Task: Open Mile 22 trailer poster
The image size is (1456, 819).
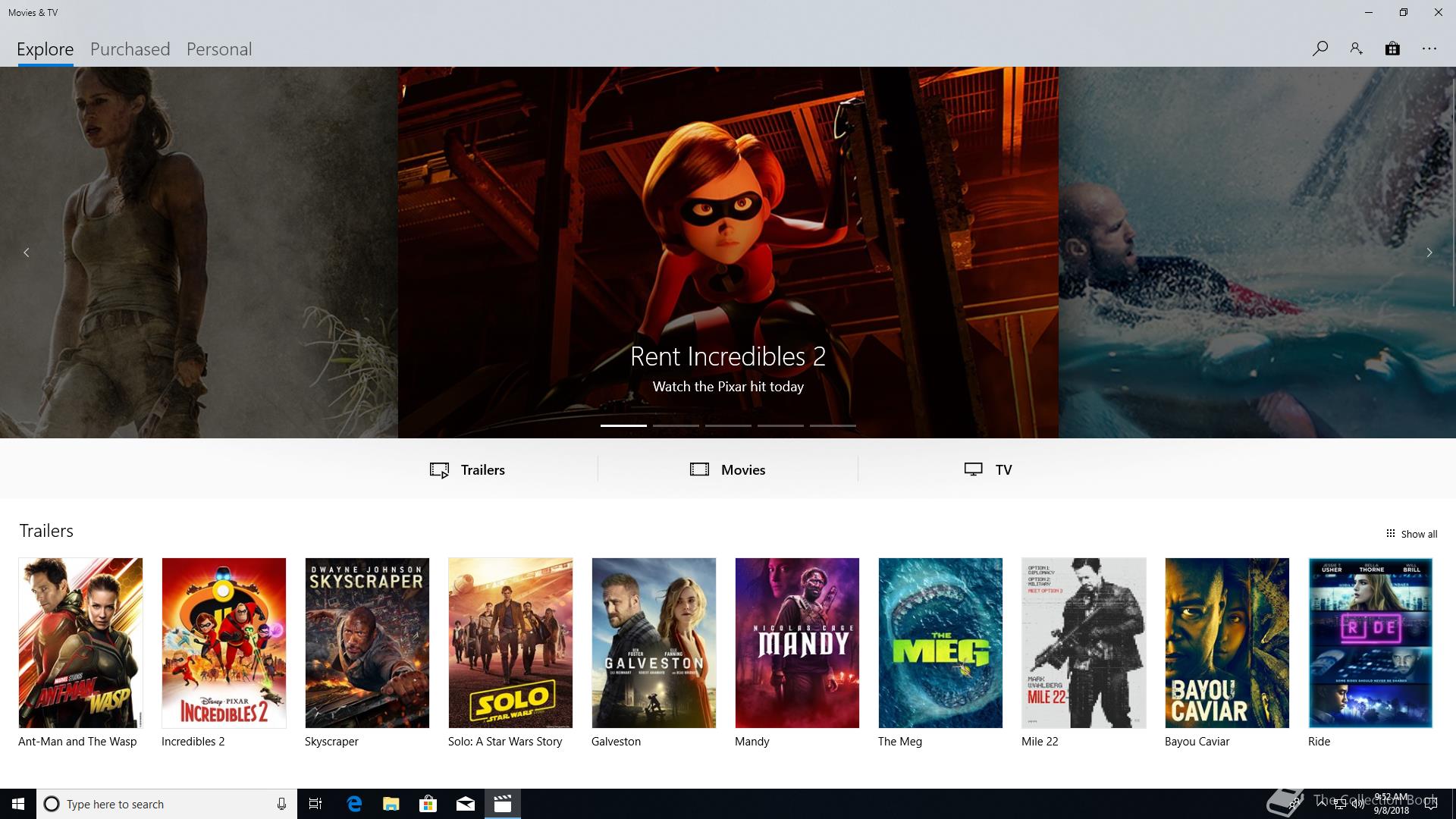Action: [1084, 643]
